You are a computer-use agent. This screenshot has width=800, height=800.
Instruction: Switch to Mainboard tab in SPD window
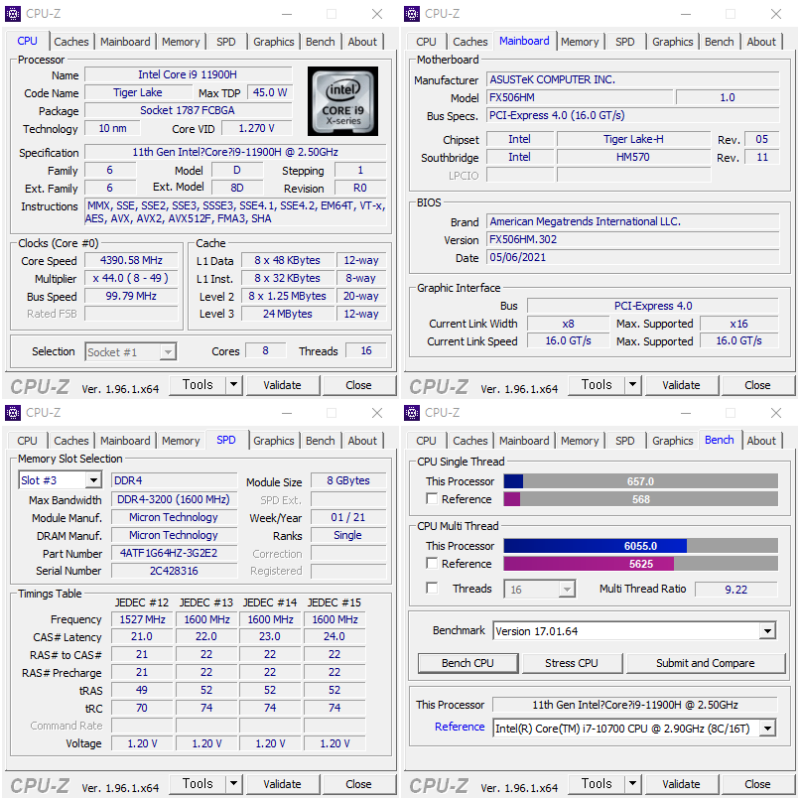click(x=126, y=441)
